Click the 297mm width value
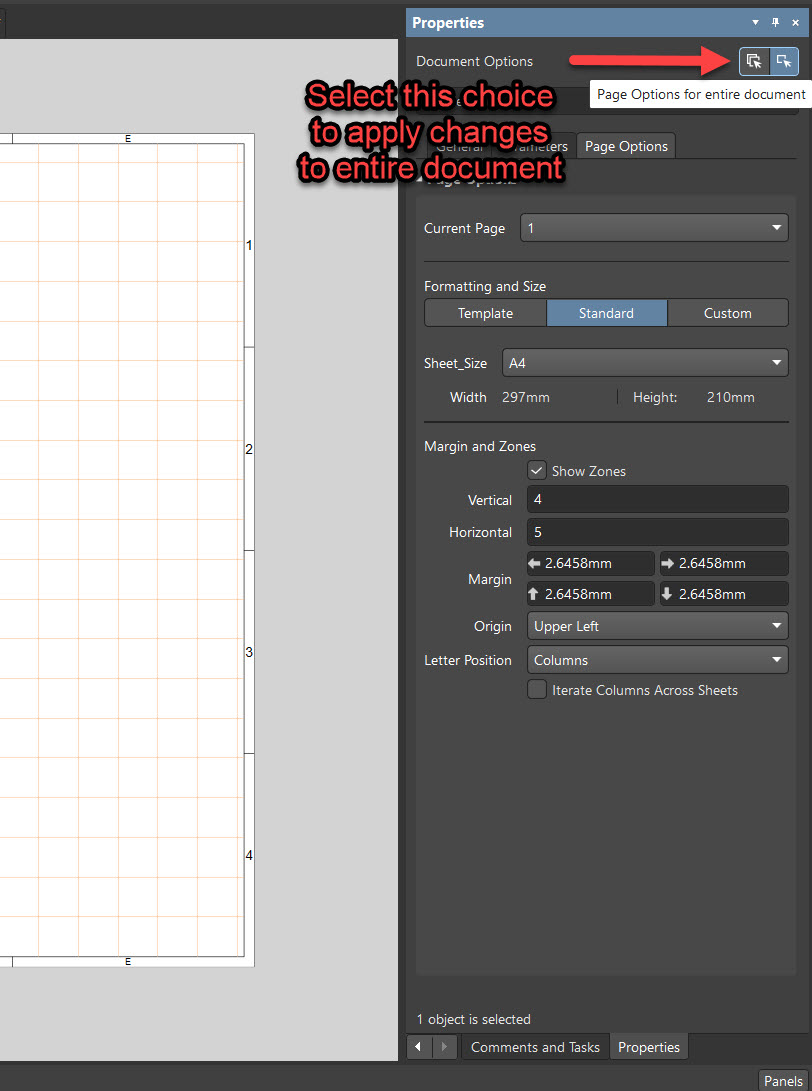 pos(526,397)
